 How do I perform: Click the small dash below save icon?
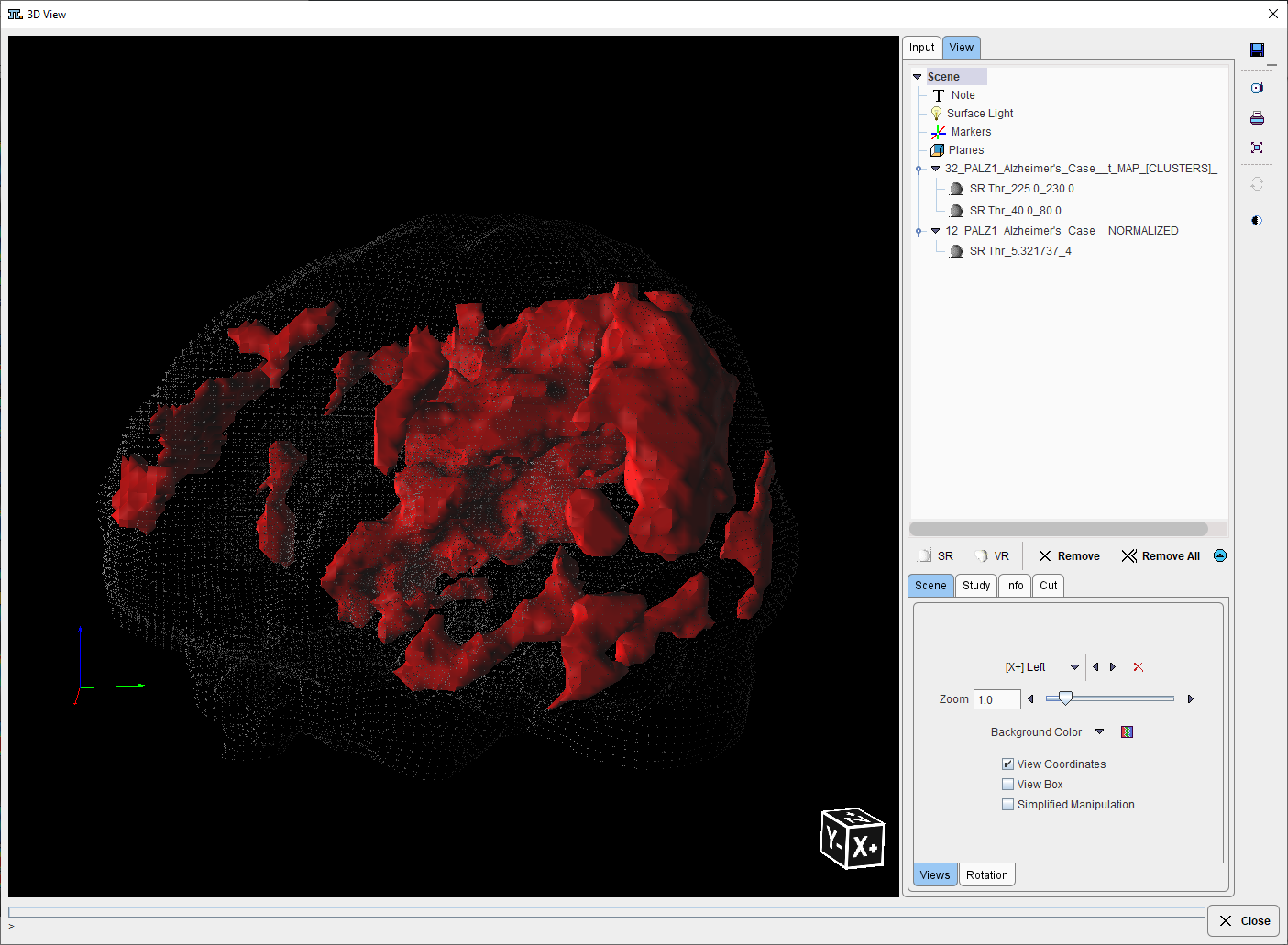[1271, 65]
